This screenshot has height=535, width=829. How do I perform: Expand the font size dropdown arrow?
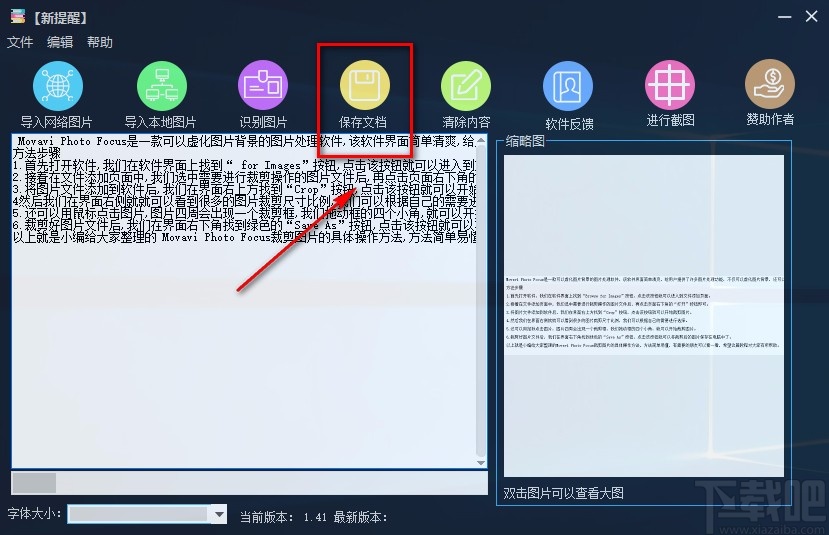coord(218,514)
